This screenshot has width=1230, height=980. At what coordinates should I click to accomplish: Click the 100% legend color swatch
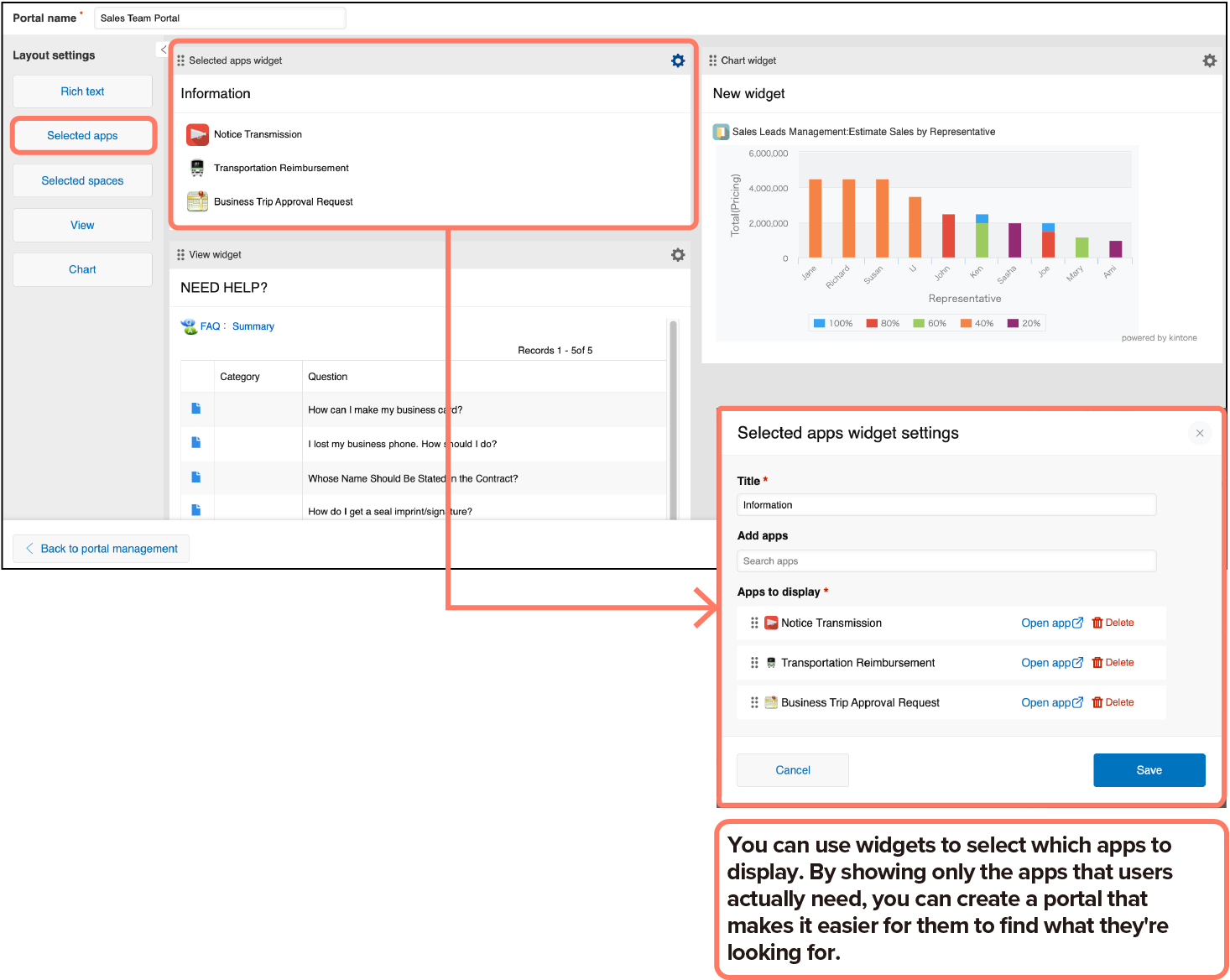(819, 323)
